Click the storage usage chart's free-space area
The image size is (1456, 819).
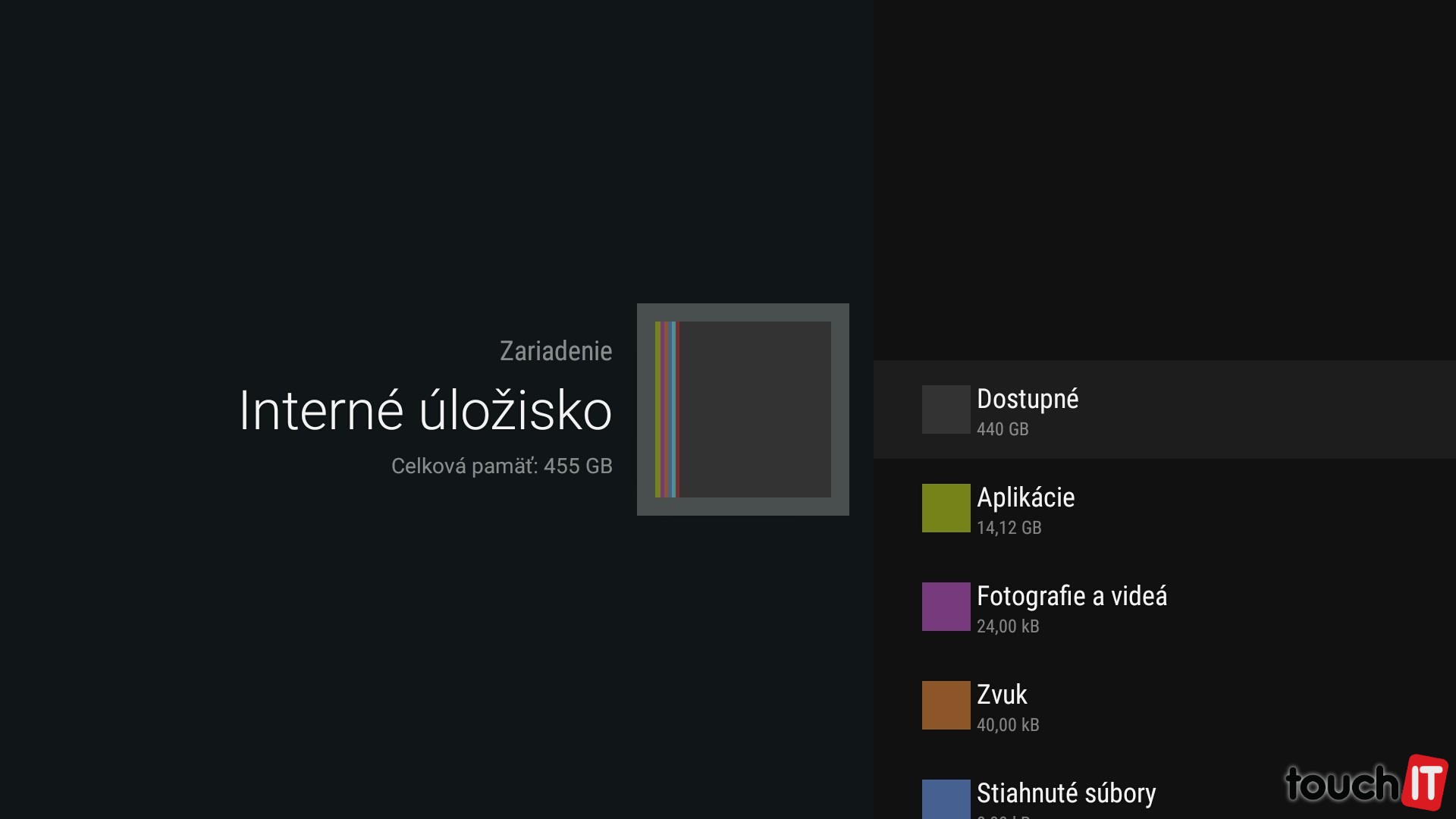pyautogui.click(x=755, y=409)
